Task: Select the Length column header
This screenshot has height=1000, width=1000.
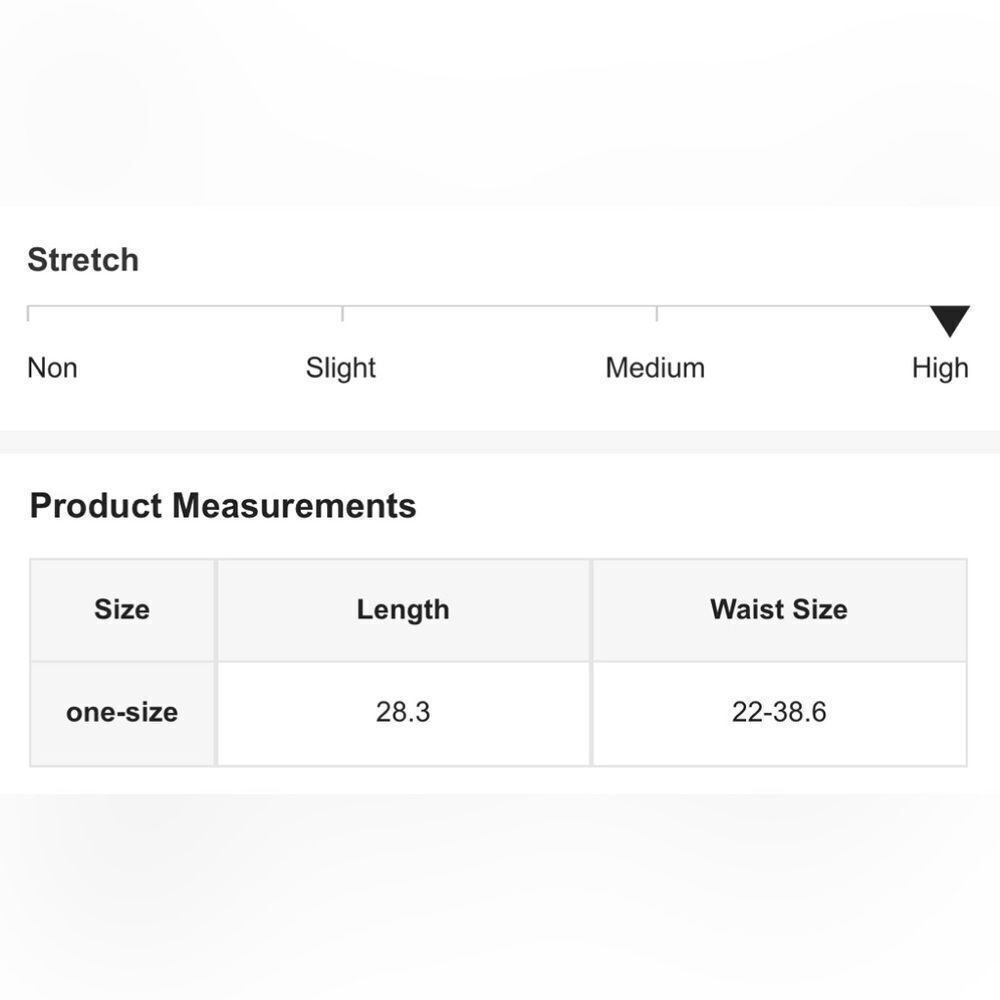Action: 403,610
